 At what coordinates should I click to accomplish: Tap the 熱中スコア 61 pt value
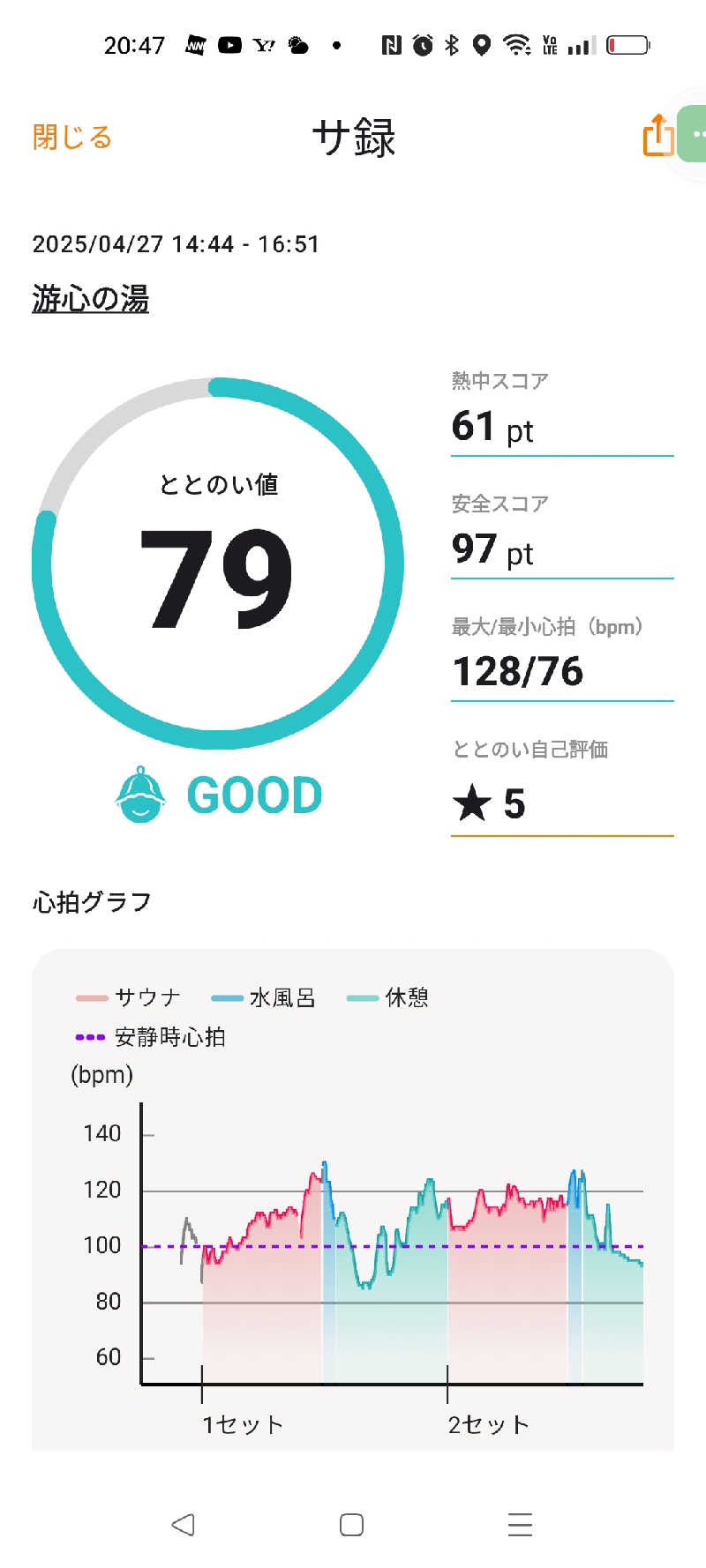(492, 427)
